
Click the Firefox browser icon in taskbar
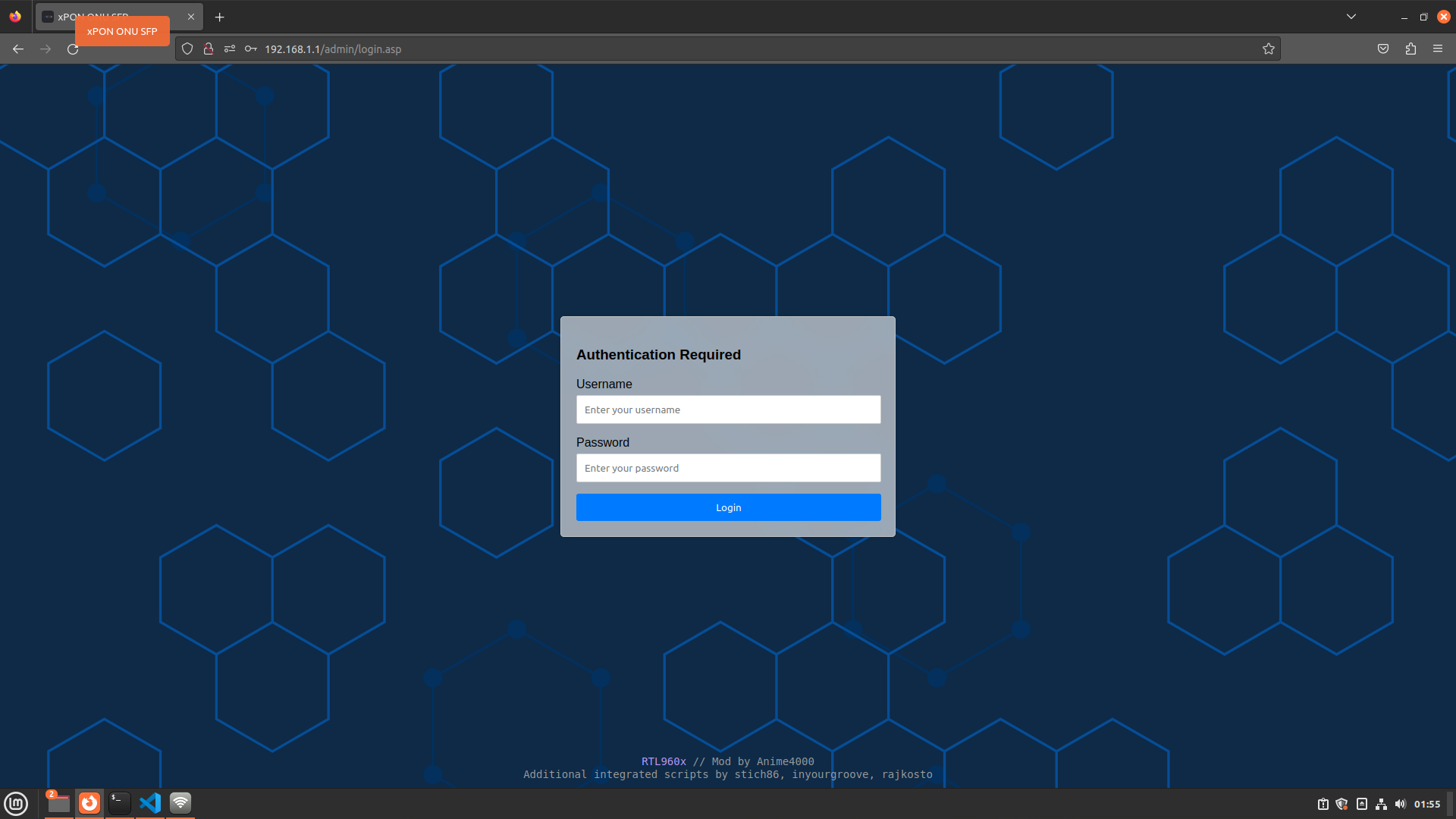pyautogui.click(x=88, y=803)
